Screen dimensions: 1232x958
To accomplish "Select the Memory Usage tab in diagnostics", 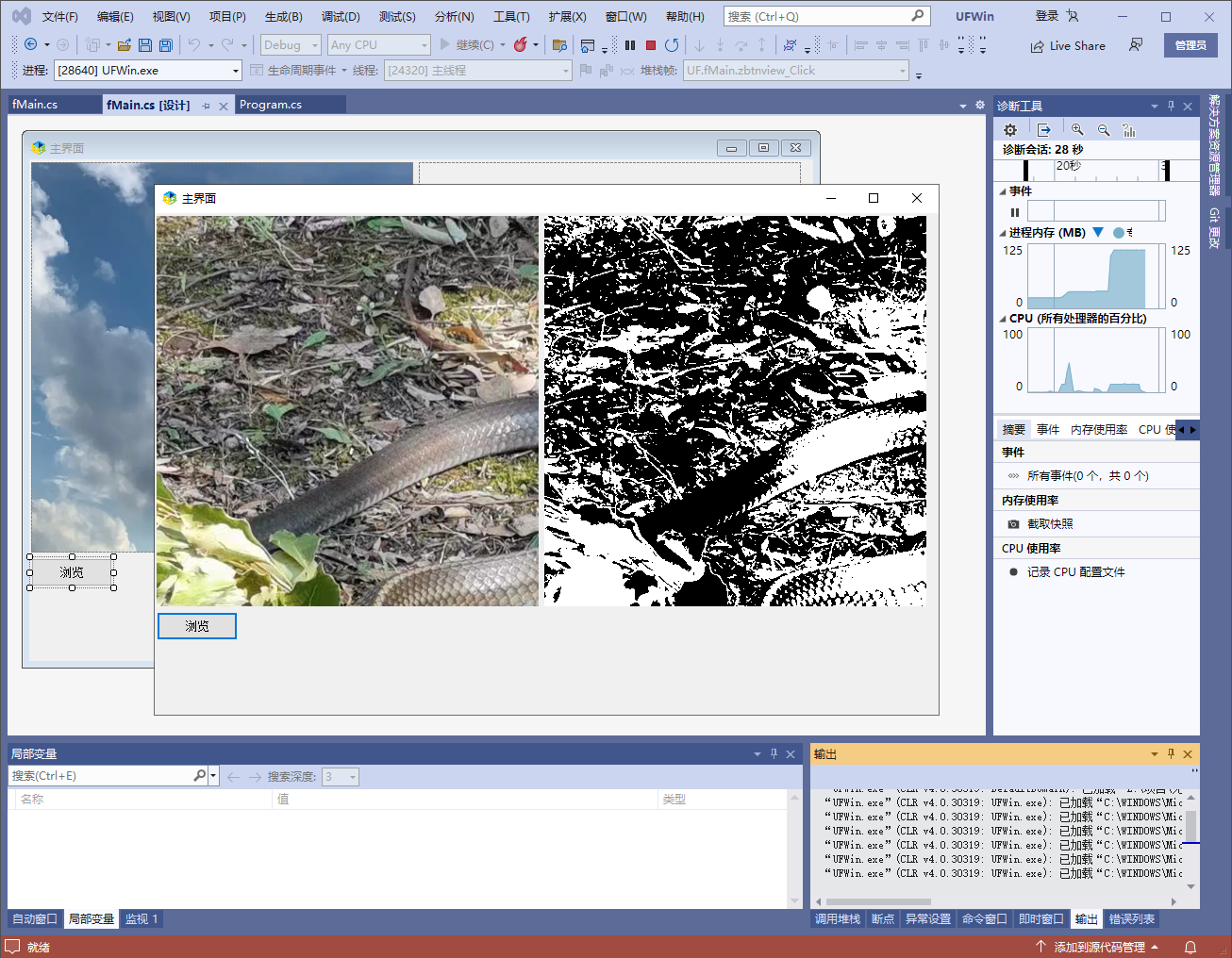I will point(1099,430).
